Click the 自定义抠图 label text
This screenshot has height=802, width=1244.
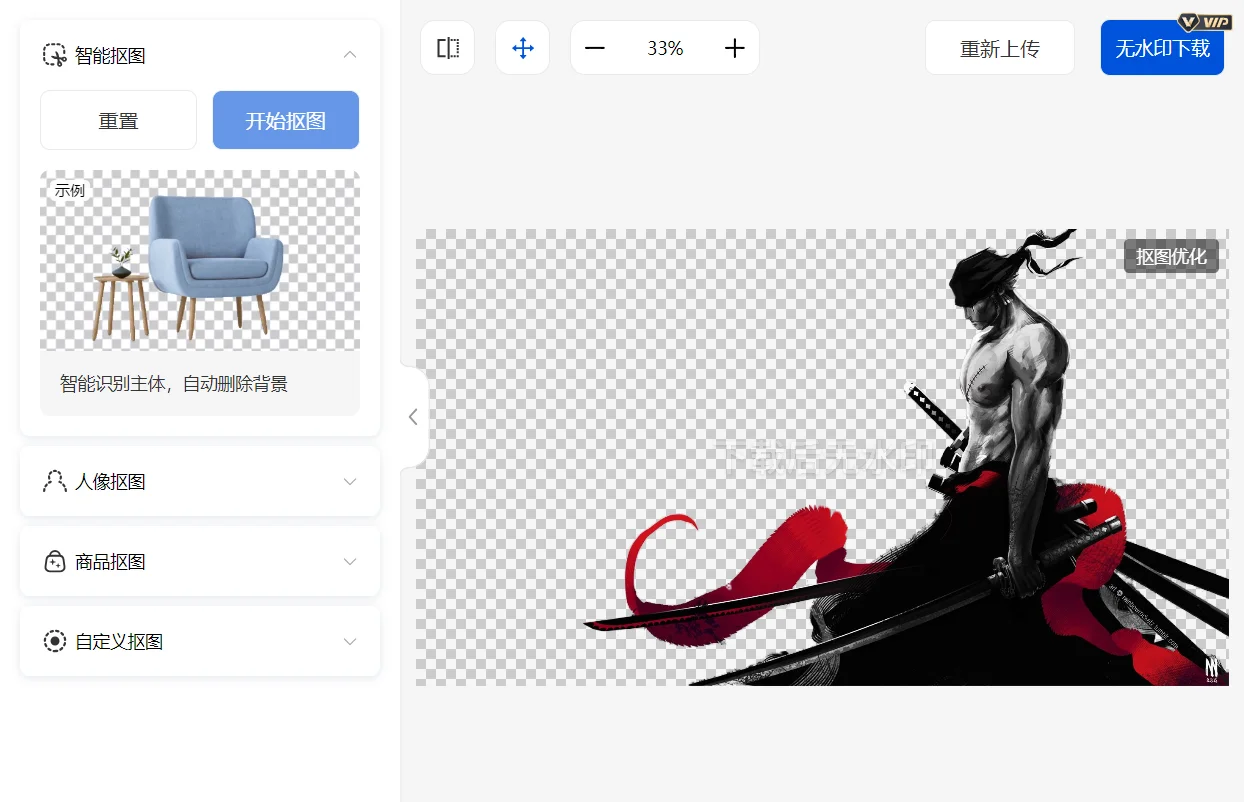point(119,642)
